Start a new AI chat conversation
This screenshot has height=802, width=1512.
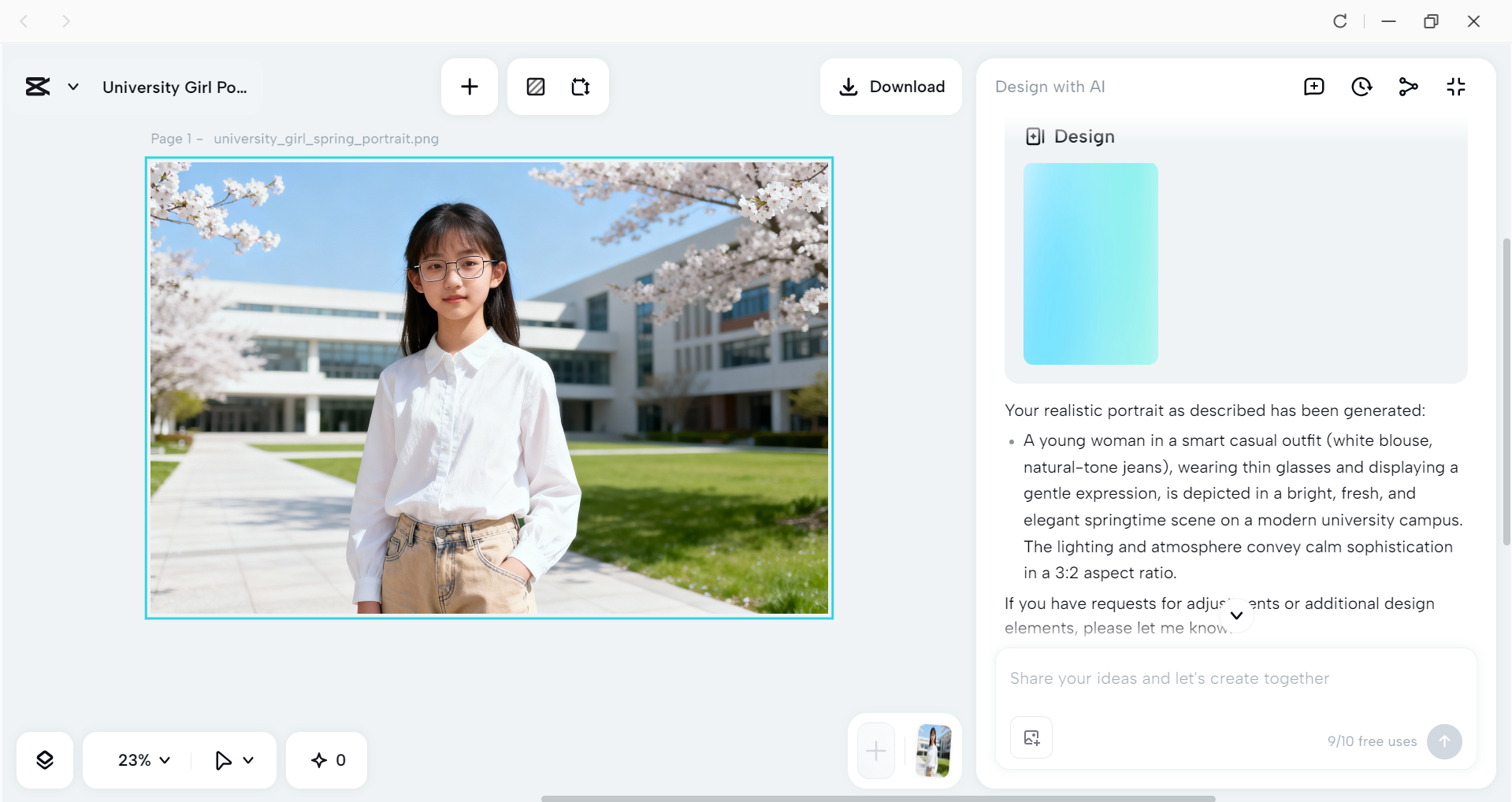coord(1313,87)
